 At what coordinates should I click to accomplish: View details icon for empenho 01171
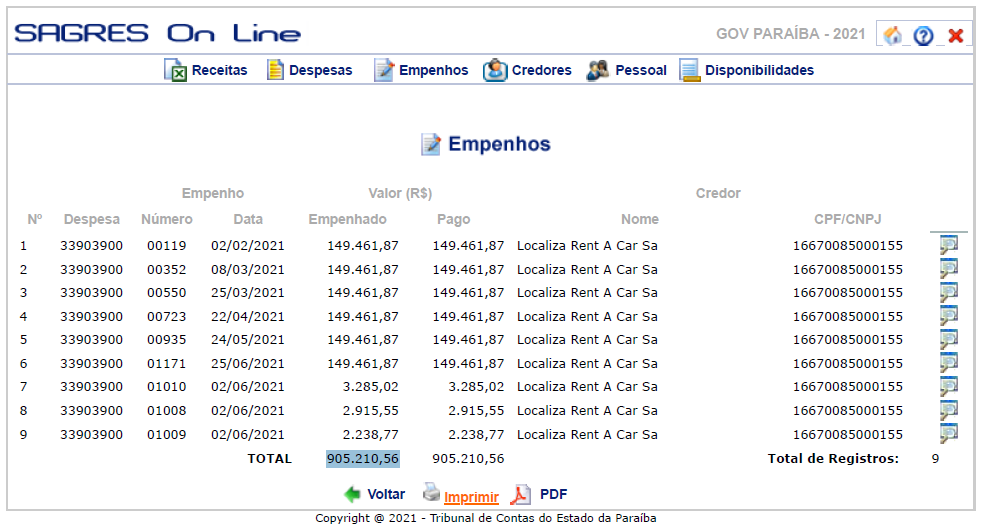pyautogui.click(x=948, y=363)
